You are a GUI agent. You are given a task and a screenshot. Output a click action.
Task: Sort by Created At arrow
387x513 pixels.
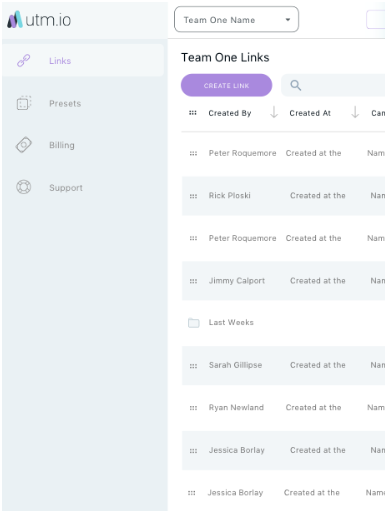tap(355, 112)
